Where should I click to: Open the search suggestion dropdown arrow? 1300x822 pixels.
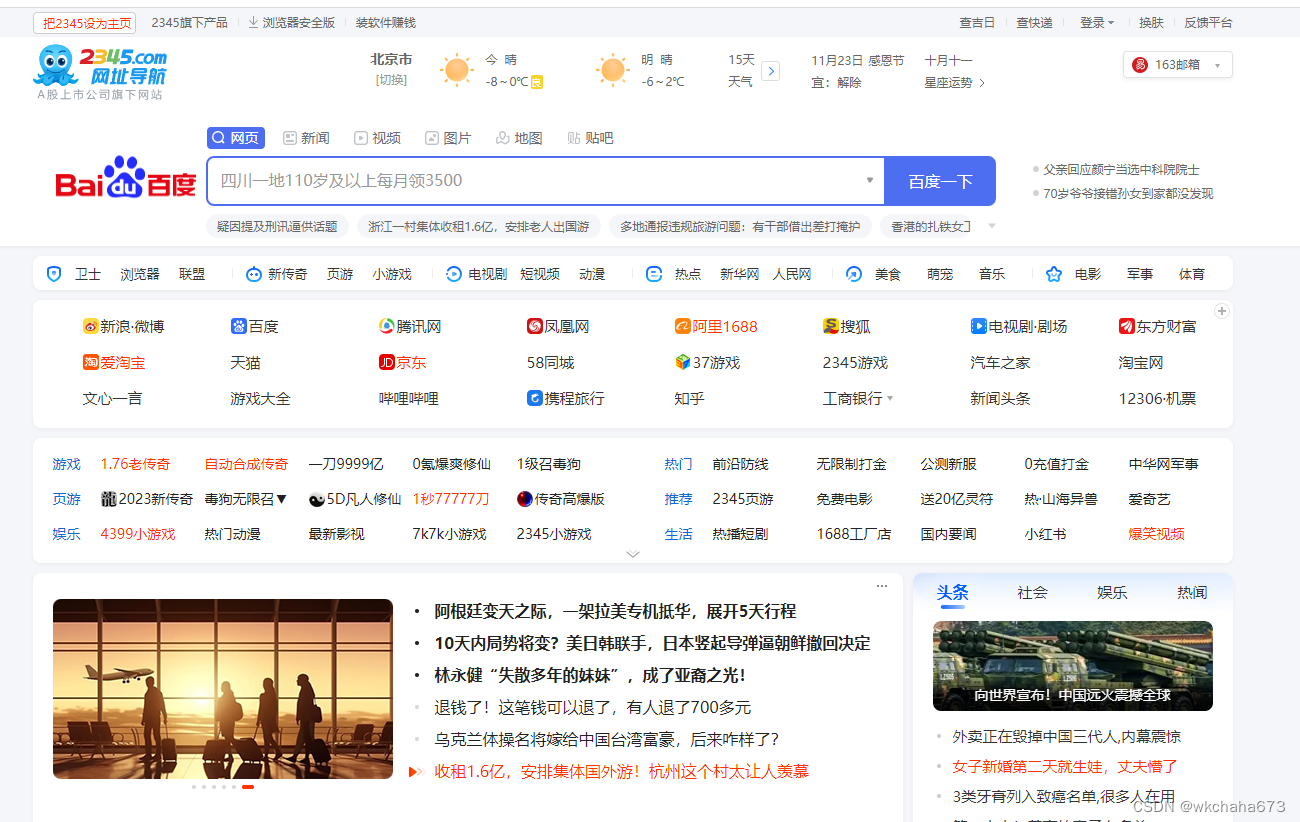[x=869, y=181]
